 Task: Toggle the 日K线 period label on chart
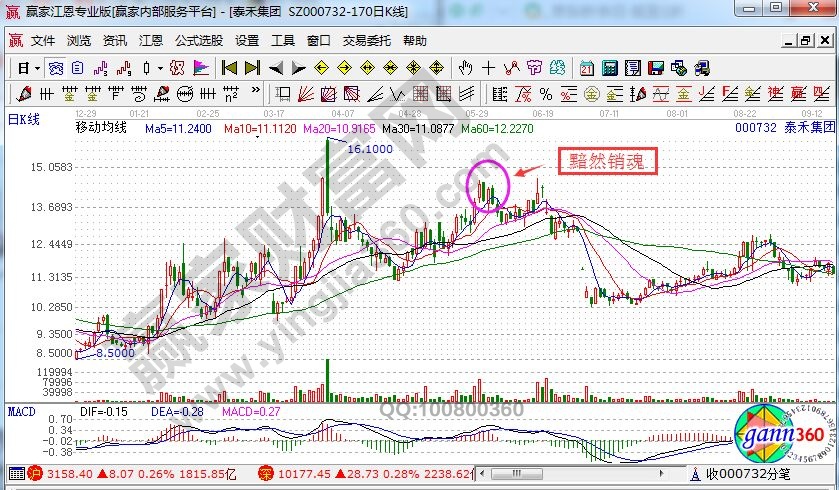point(23,119)
